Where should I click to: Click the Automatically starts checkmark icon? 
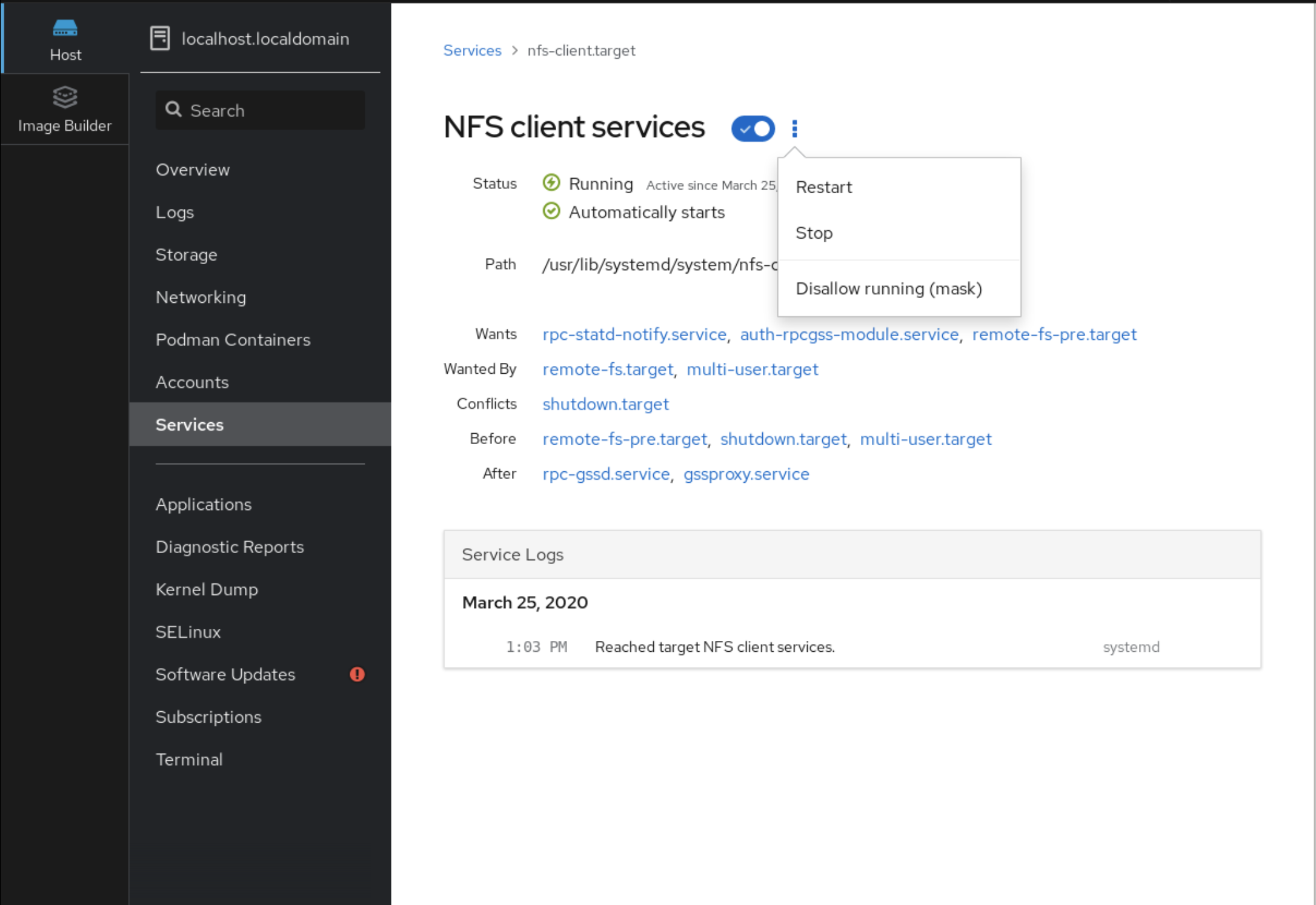click(x=551, y=211)
